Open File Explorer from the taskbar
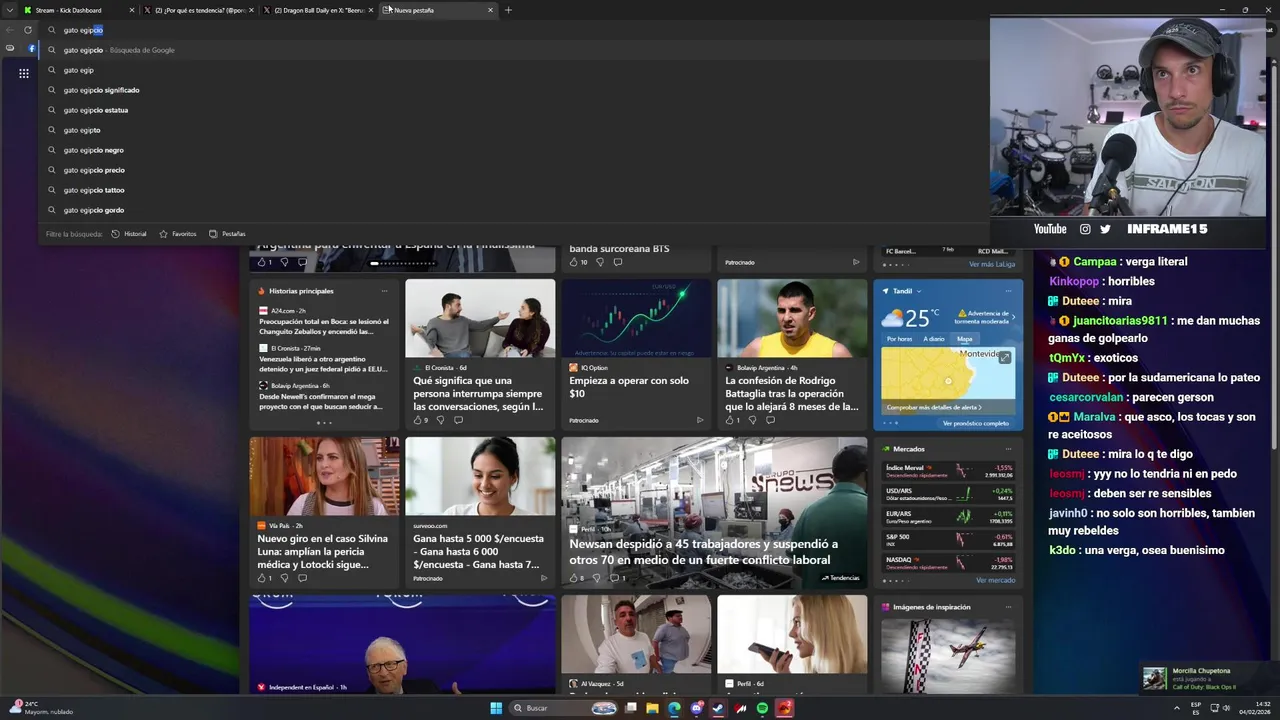Viewport: 1280px width, 720px height. click(652, 708)
